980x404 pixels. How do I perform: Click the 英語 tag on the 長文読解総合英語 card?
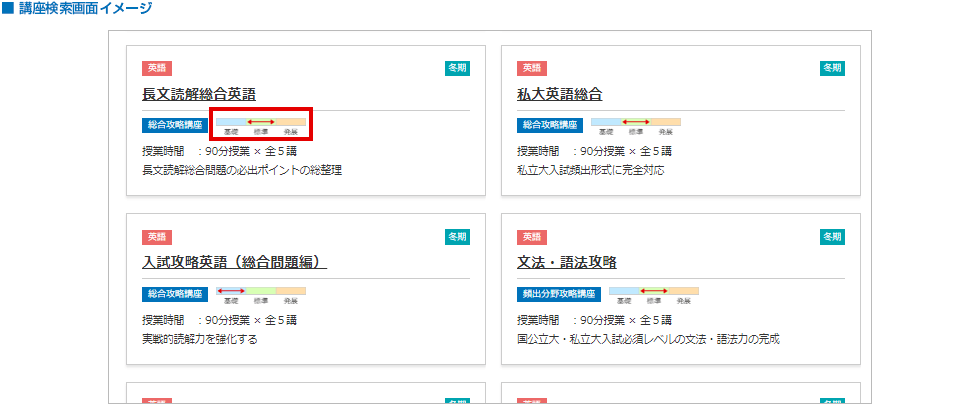coord(157,68)
